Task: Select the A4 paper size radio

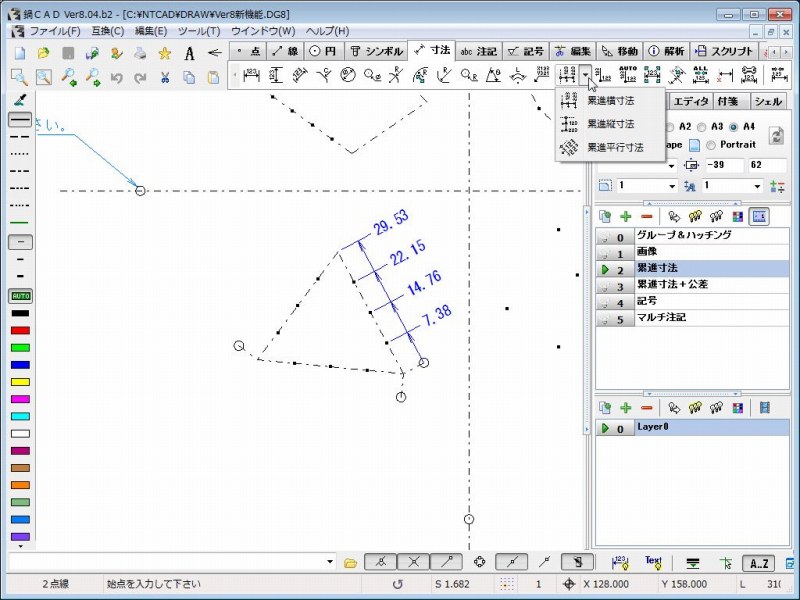Action: point(734,127)
